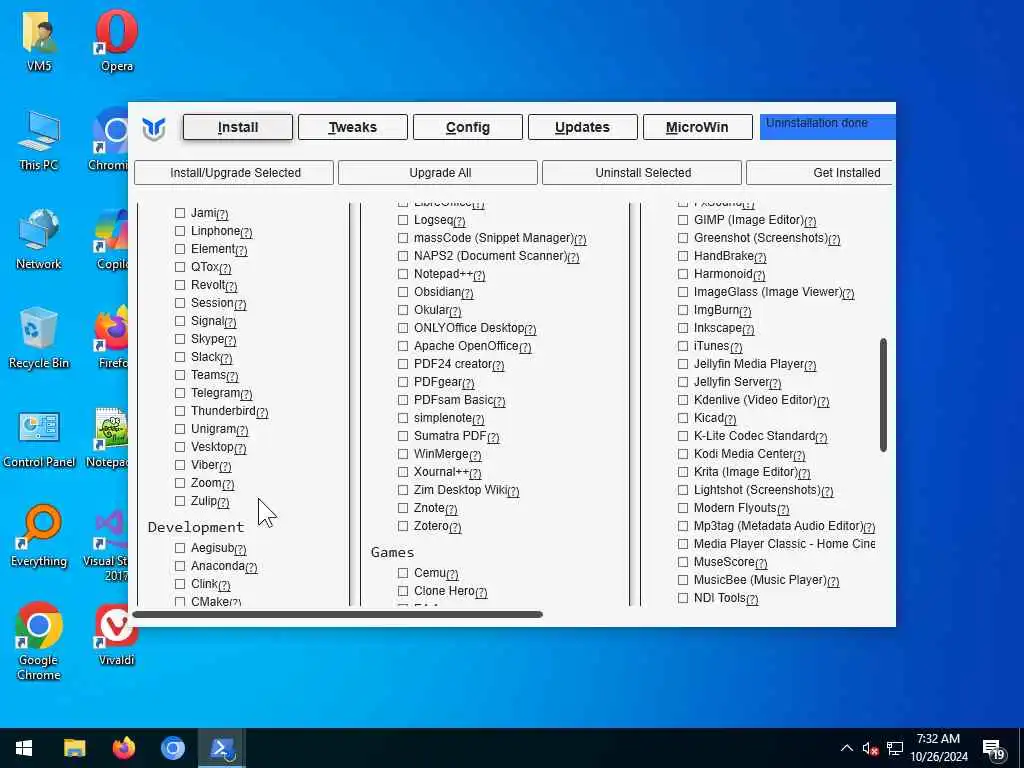Check the Viber checkbox
Viewport: 1024px width, 768px height.
[180, 466]
